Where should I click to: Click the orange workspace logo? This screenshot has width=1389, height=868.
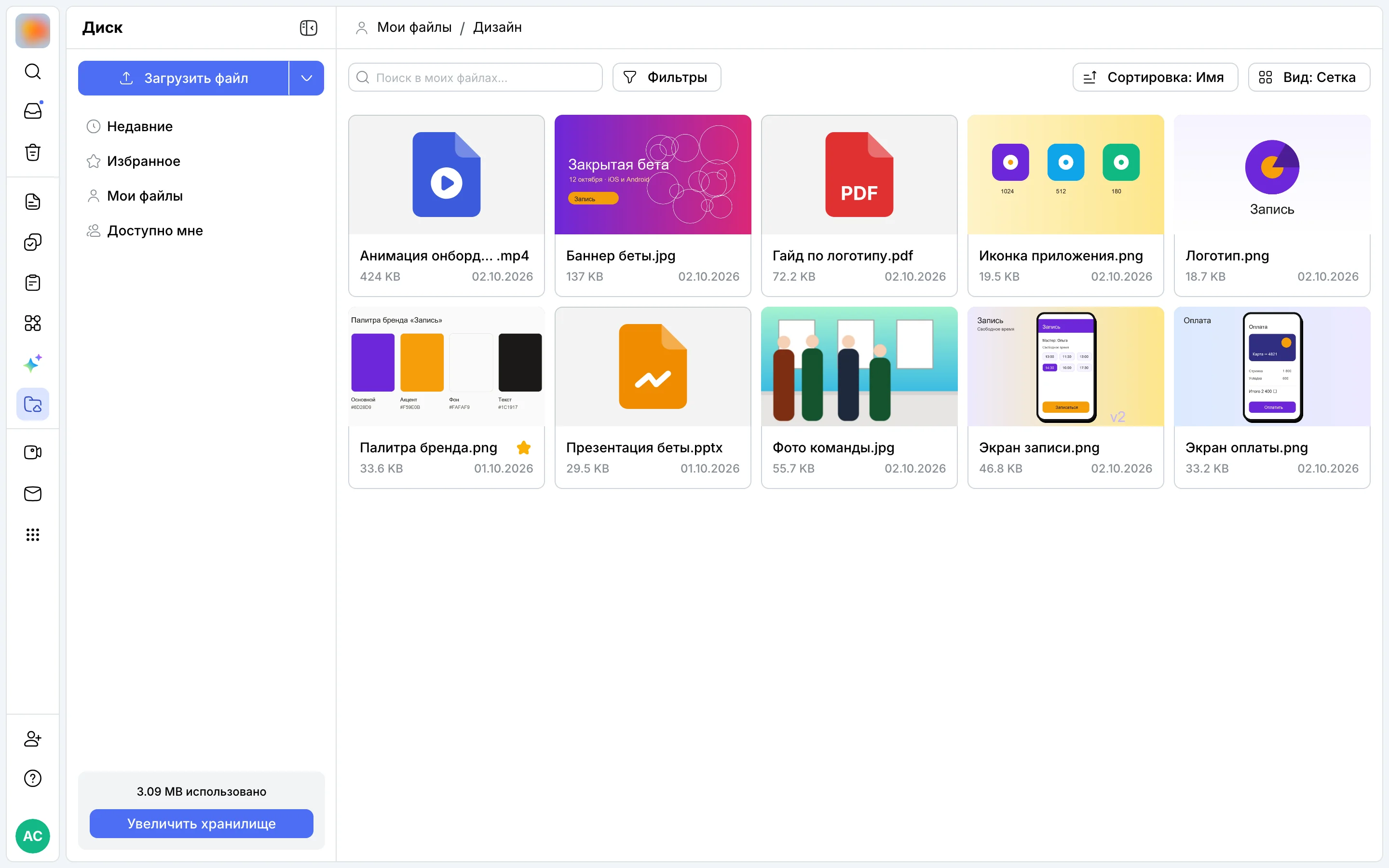click(x=33, y=31)
